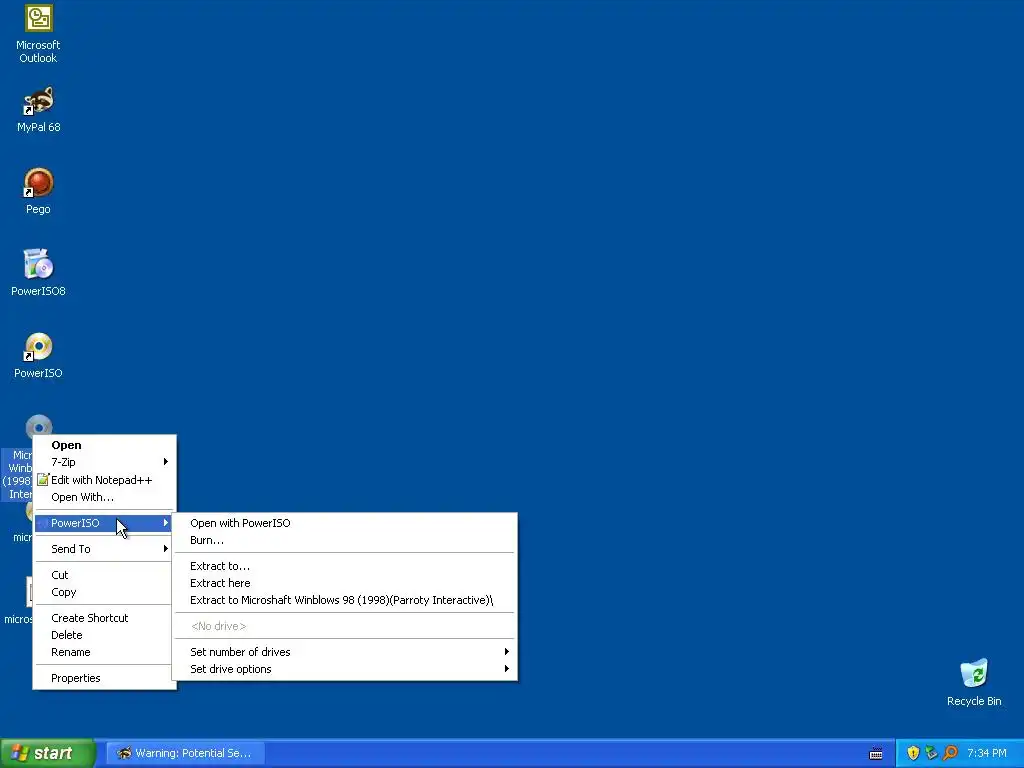1024x768 pixels.
Task: Click the keyboard icon on the taskbar
Action: [876, 754]
